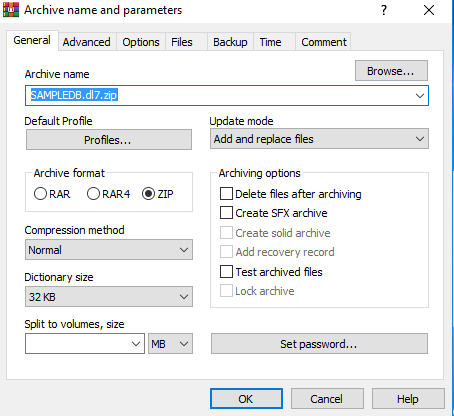
Task: Click the question mark help icon
Action: (x=384, y=10)
